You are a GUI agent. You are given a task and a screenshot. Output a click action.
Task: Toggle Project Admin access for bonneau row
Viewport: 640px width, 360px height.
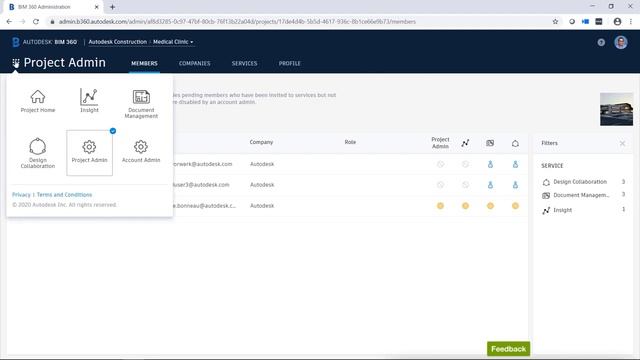tap(440, 206)
